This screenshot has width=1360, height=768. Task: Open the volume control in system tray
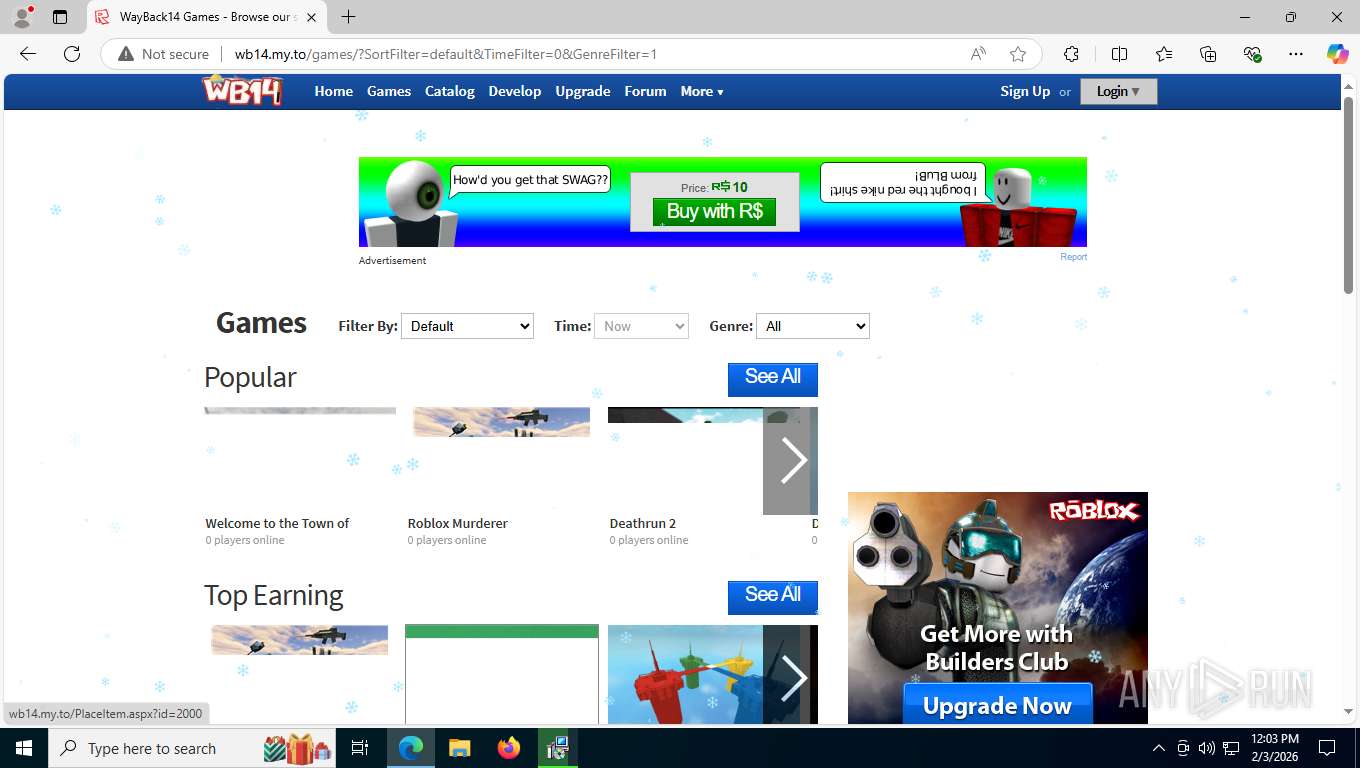click(1207, 748)
